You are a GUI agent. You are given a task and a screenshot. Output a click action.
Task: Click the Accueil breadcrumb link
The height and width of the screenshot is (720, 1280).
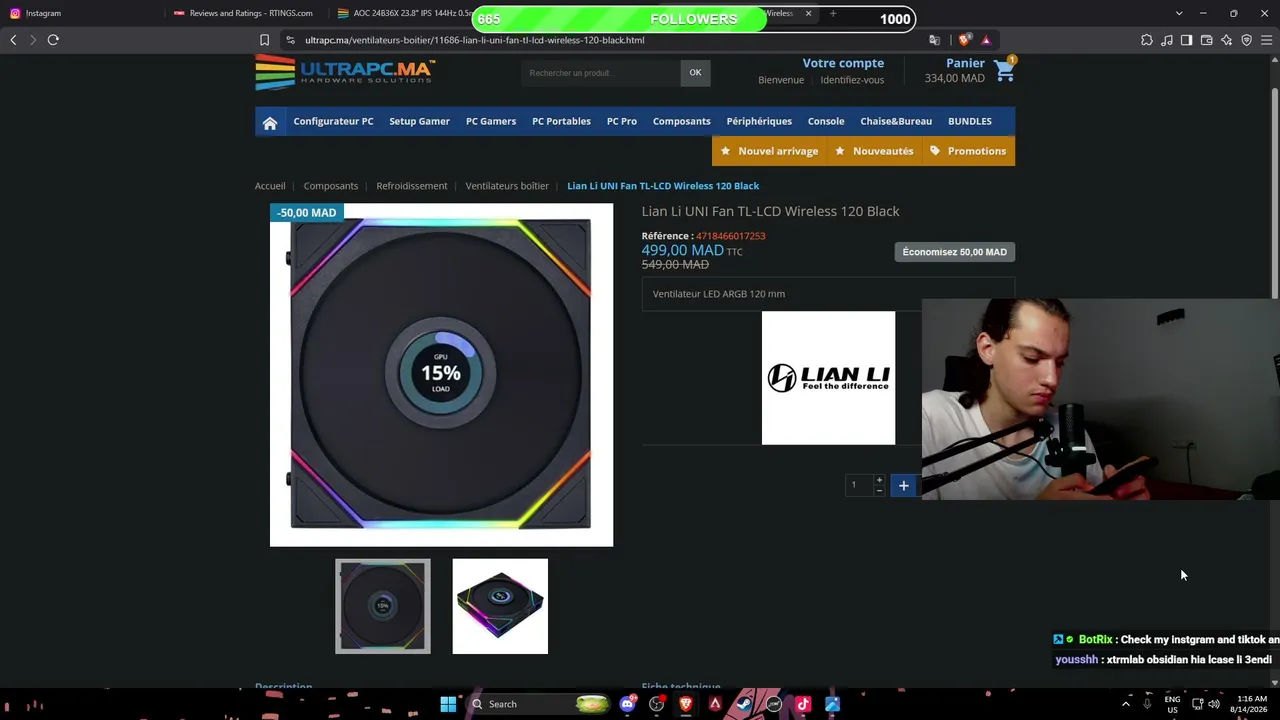point(270,186)
